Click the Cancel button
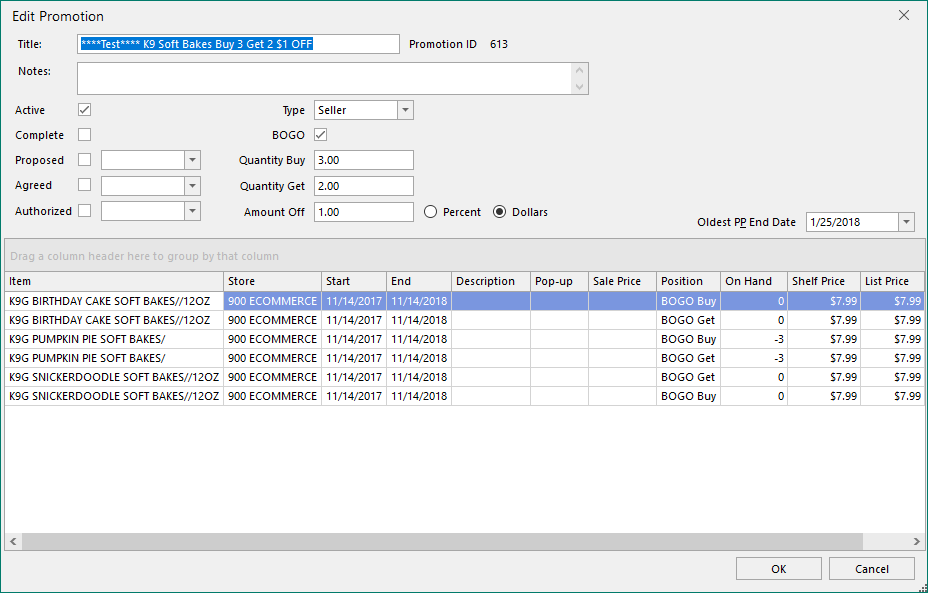929x593 pixels. tap(872, 569)
